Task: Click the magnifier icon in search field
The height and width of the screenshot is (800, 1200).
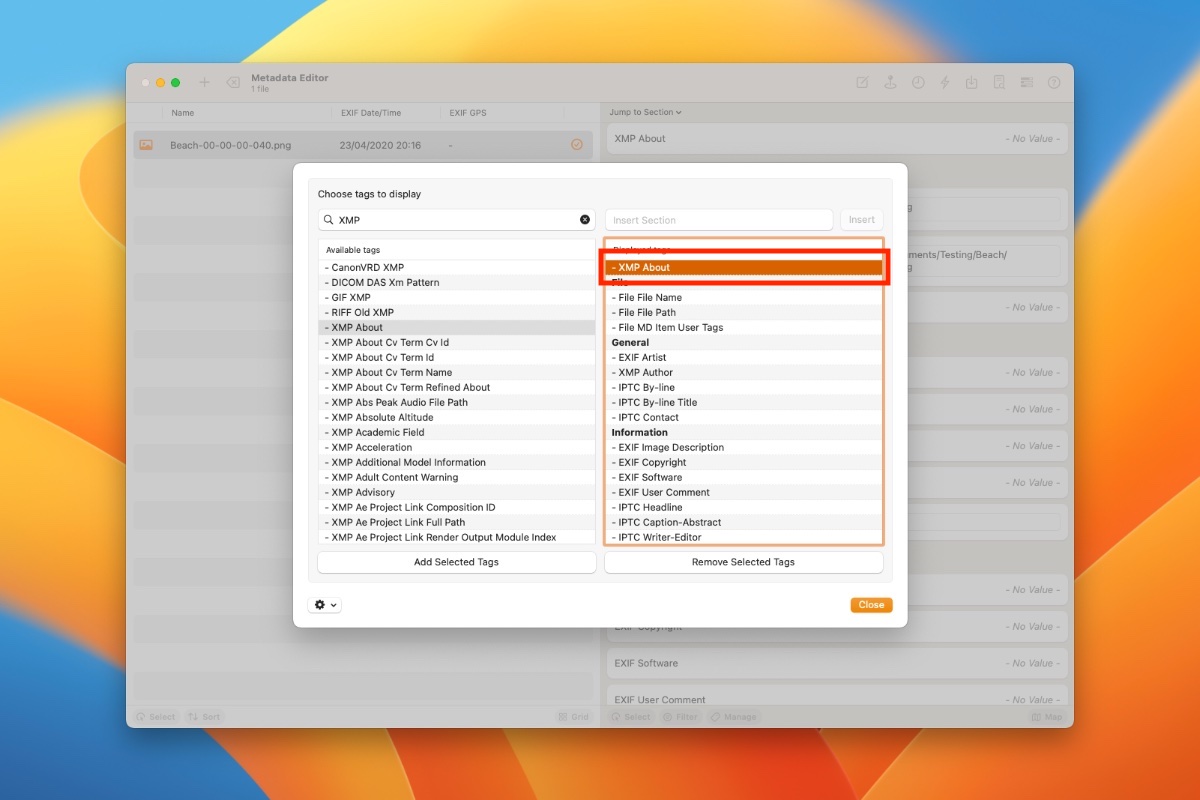Action: [328, 220]
